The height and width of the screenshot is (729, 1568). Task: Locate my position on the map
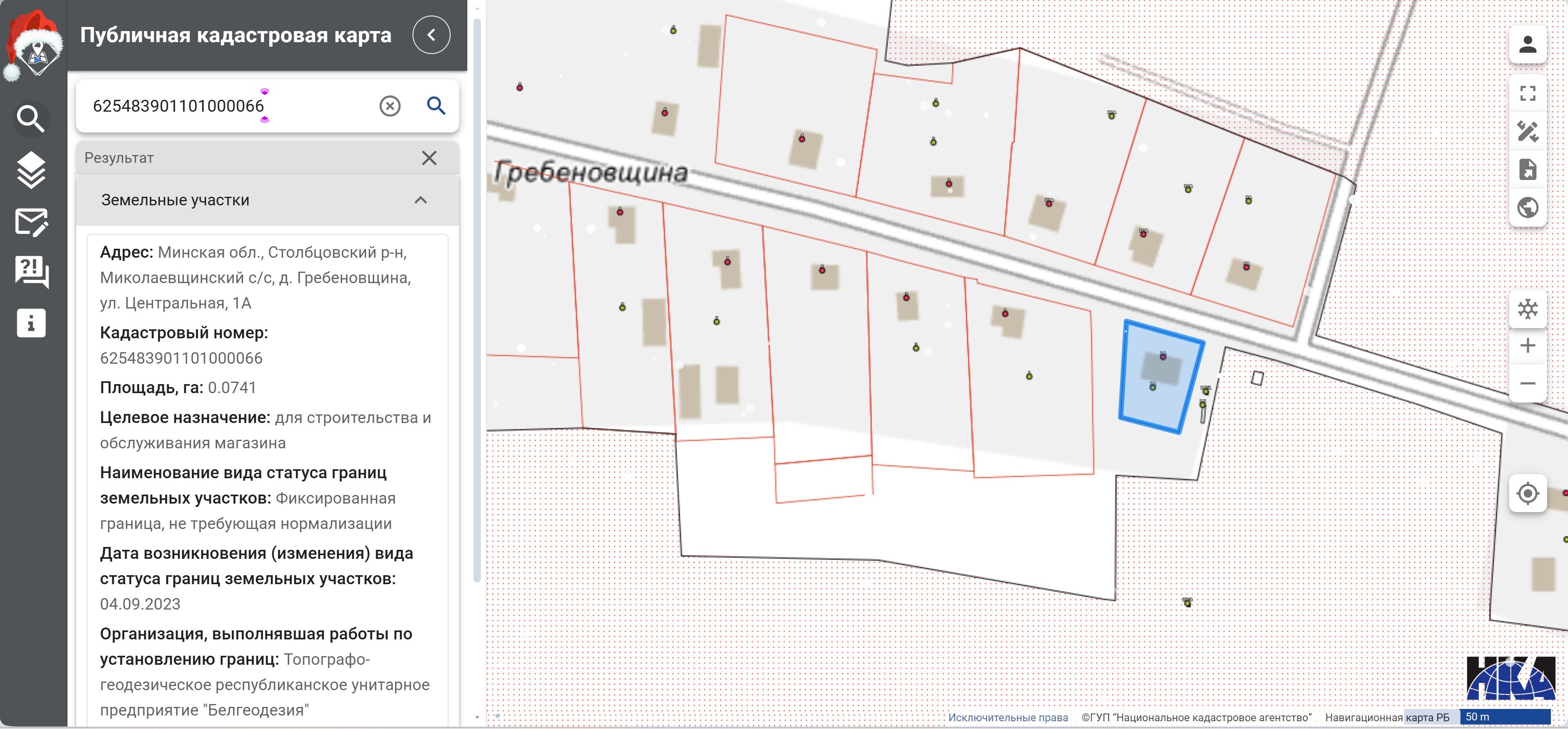tap(1527, 493)
